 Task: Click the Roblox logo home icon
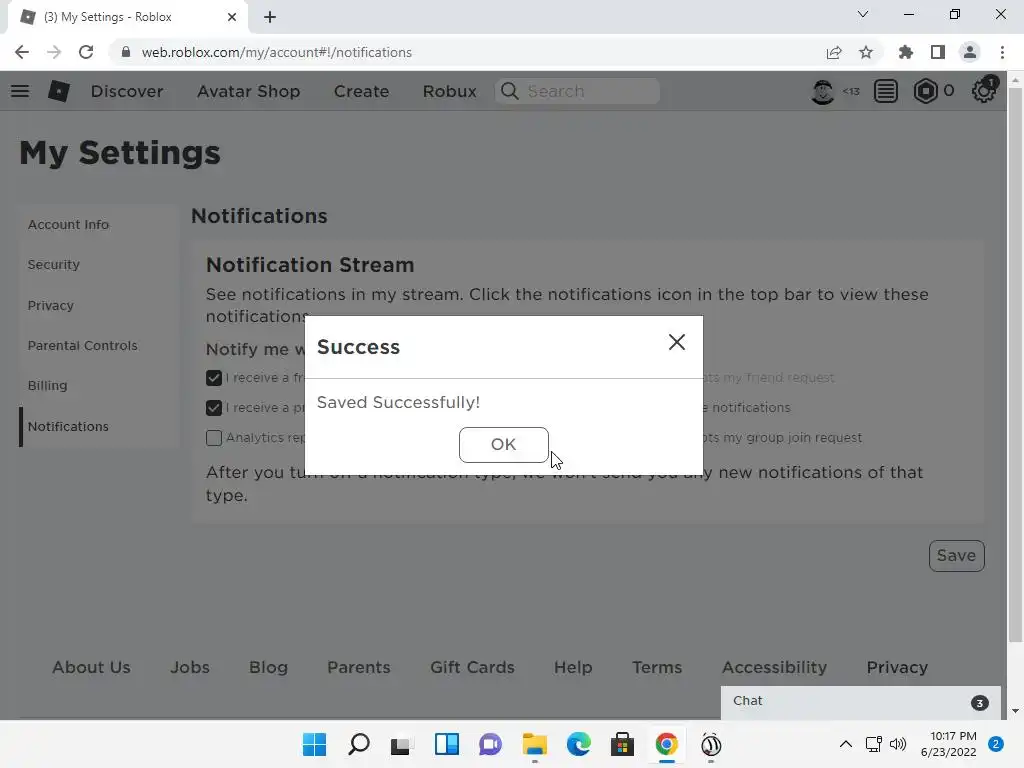(59, 91)
